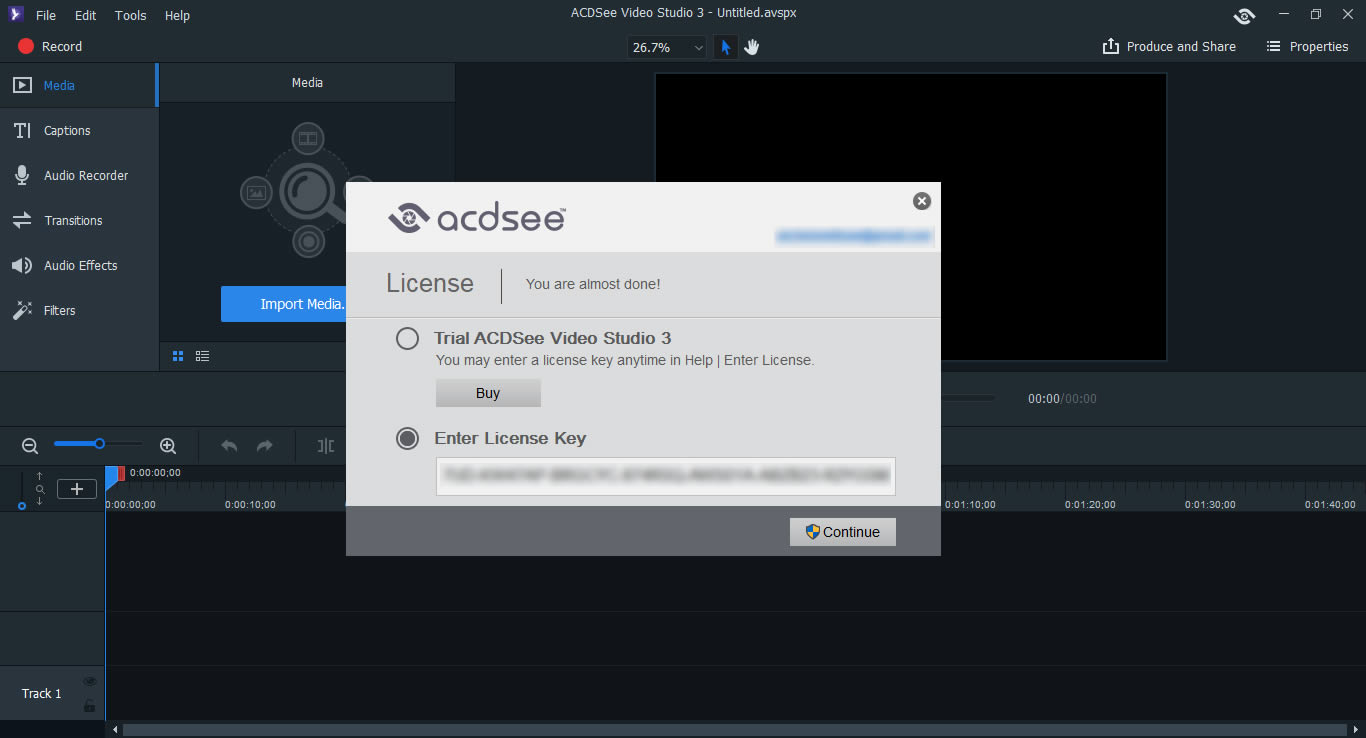1366x738 pixels.
Task: Close the ACDSee license dialog
Action: [x=922, y=201]
